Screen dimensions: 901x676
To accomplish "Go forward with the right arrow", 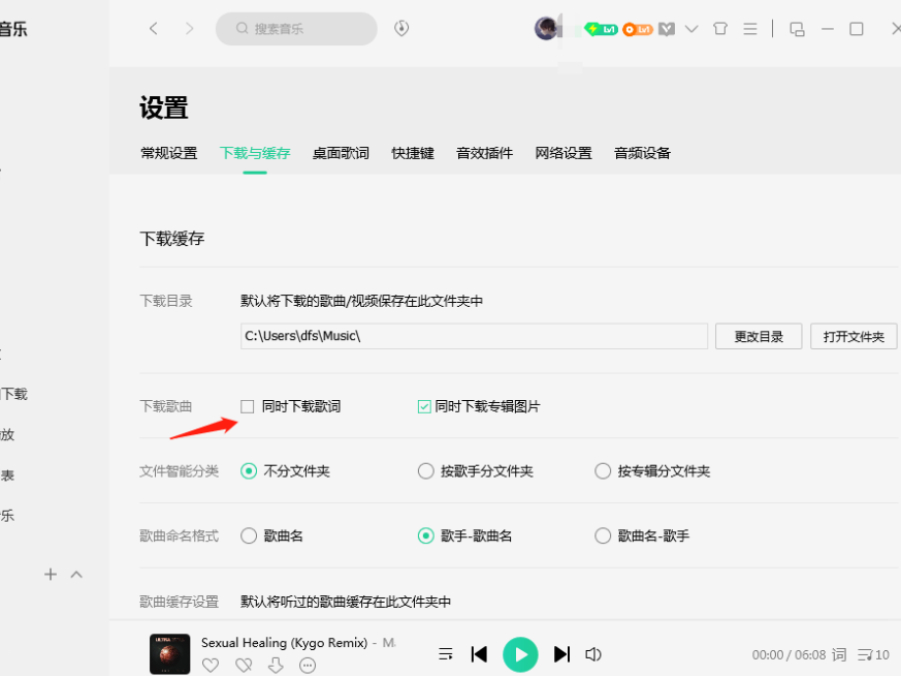I will (190, 29).
